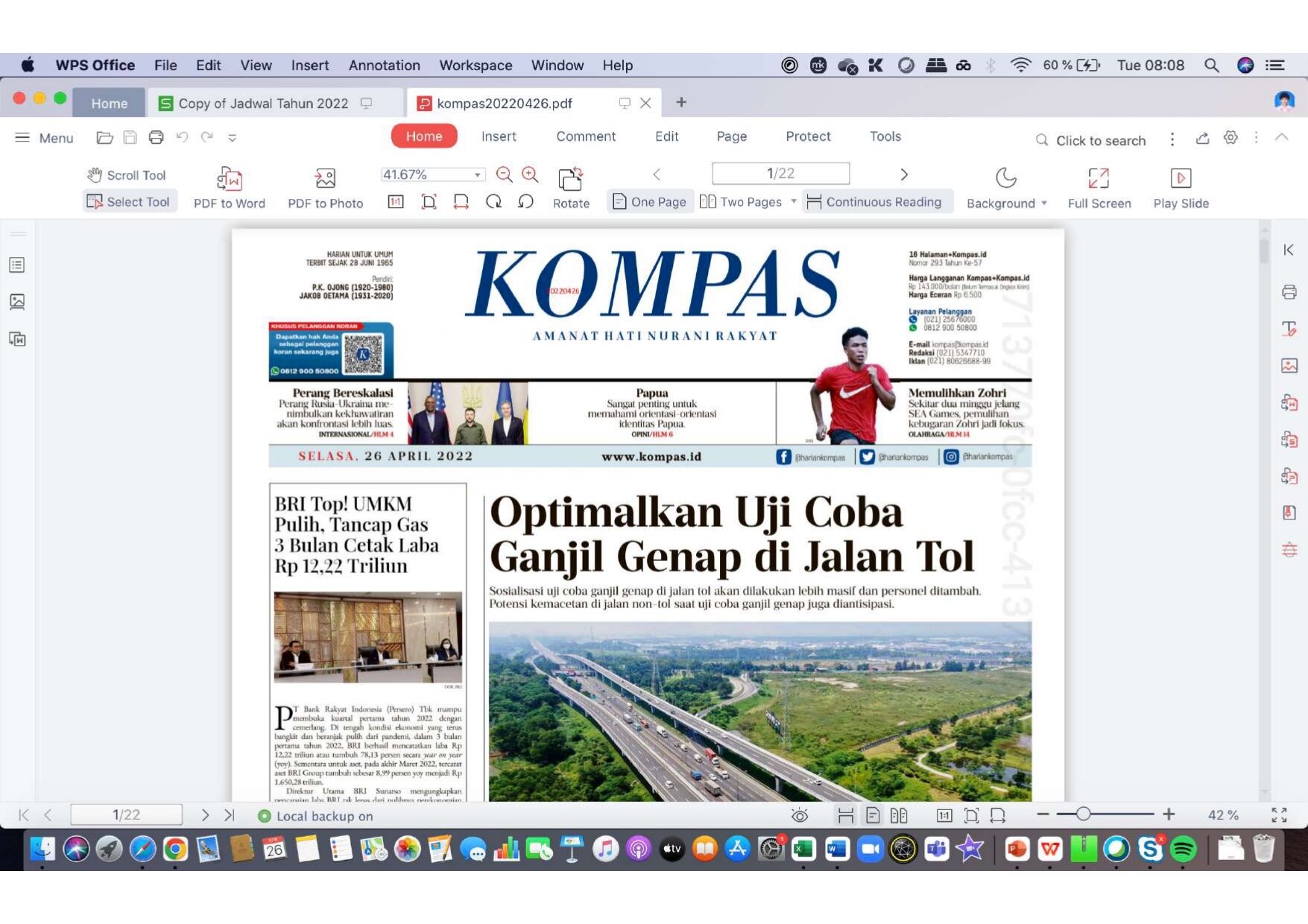Set actual size view icon in toolbar
This screenshot has width=1308, height=924.
[396, 201]
